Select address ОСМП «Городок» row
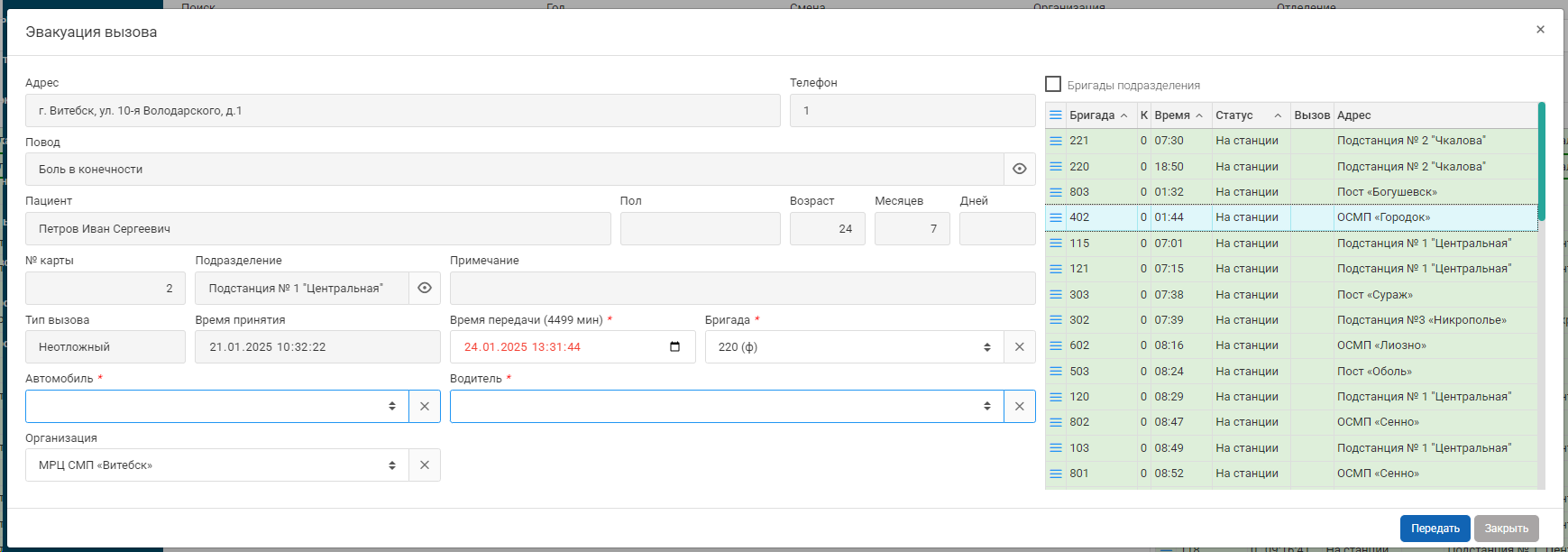 (x=1435, y=217)
